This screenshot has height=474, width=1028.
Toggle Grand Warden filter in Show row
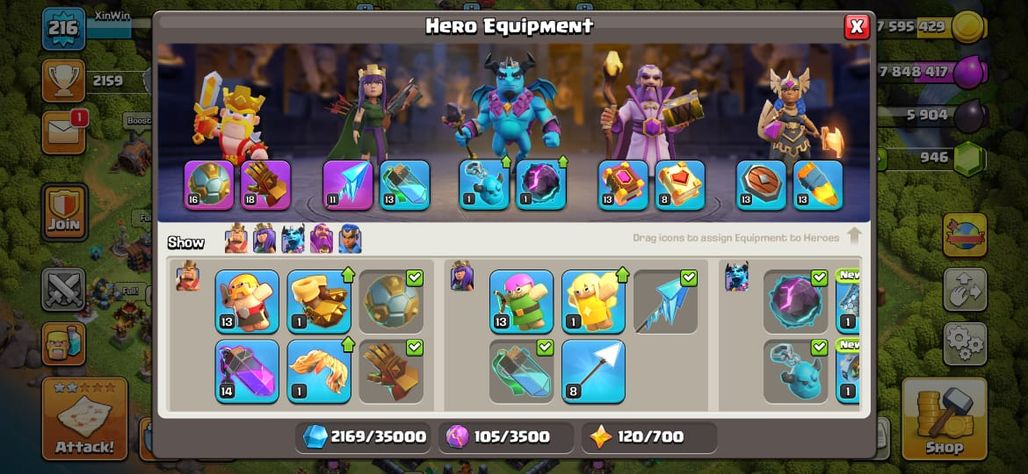point(321,239)
